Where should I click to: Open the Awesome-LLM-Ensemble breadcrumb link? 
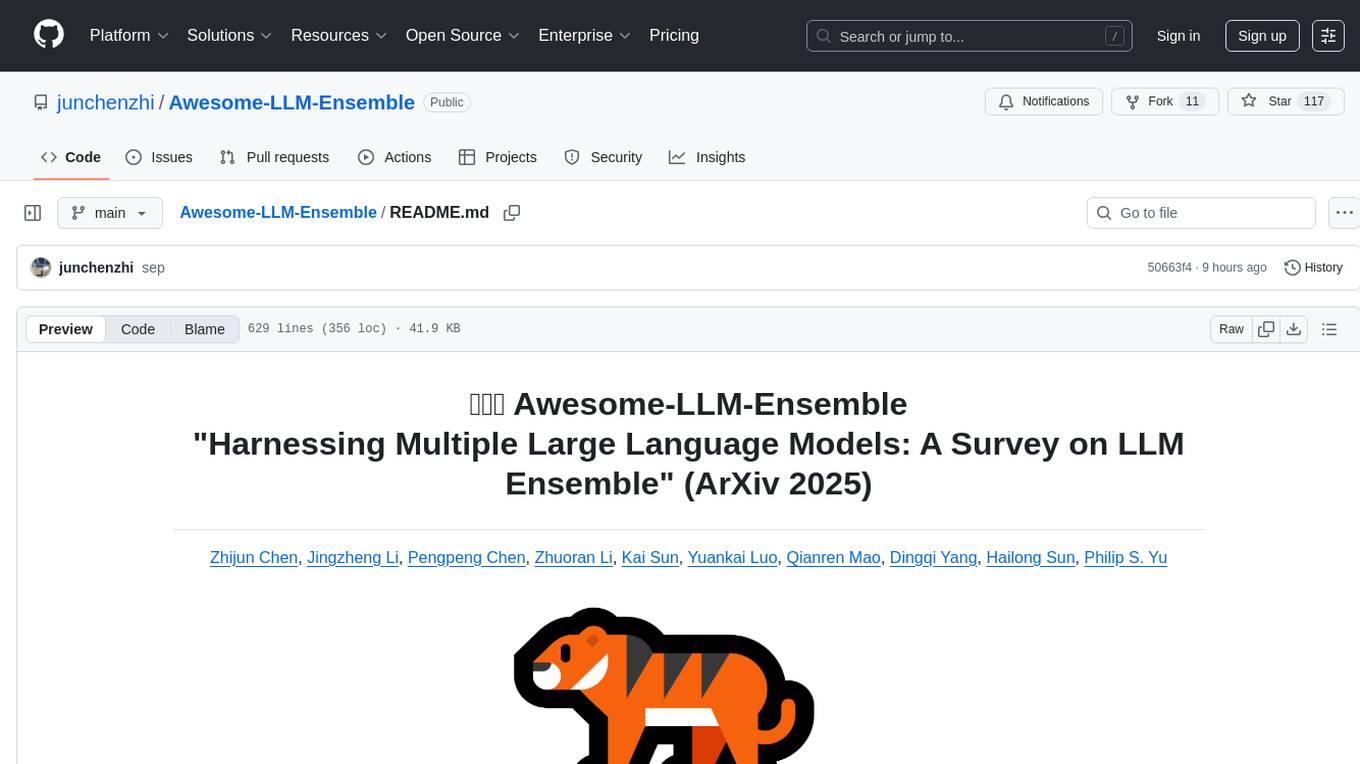[x=278, y=212]
